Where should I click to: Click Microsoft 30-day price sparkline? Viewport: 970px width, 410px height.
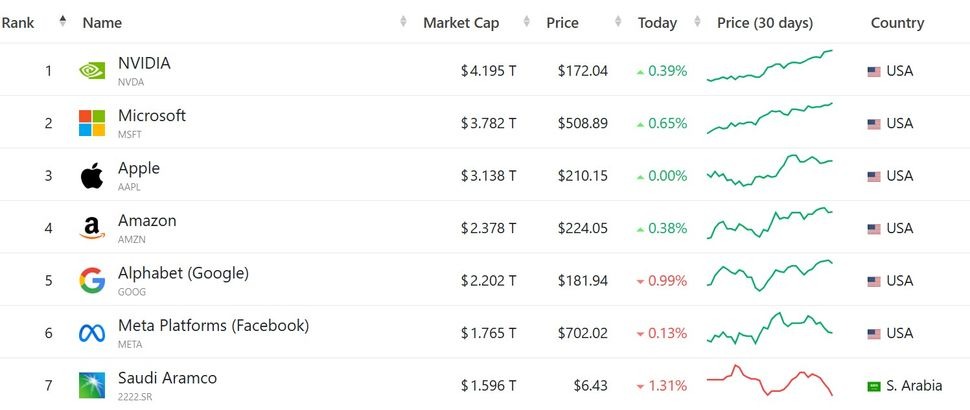tap(769, 119)
